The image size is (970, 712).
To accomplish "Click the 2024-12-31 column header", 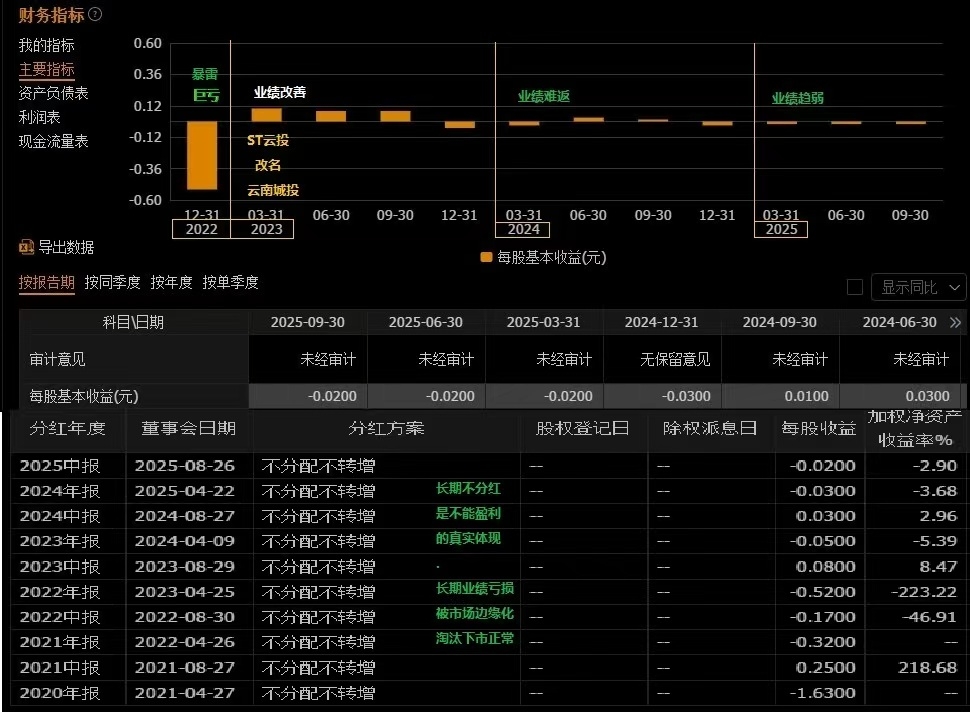I will pos(661,322).
